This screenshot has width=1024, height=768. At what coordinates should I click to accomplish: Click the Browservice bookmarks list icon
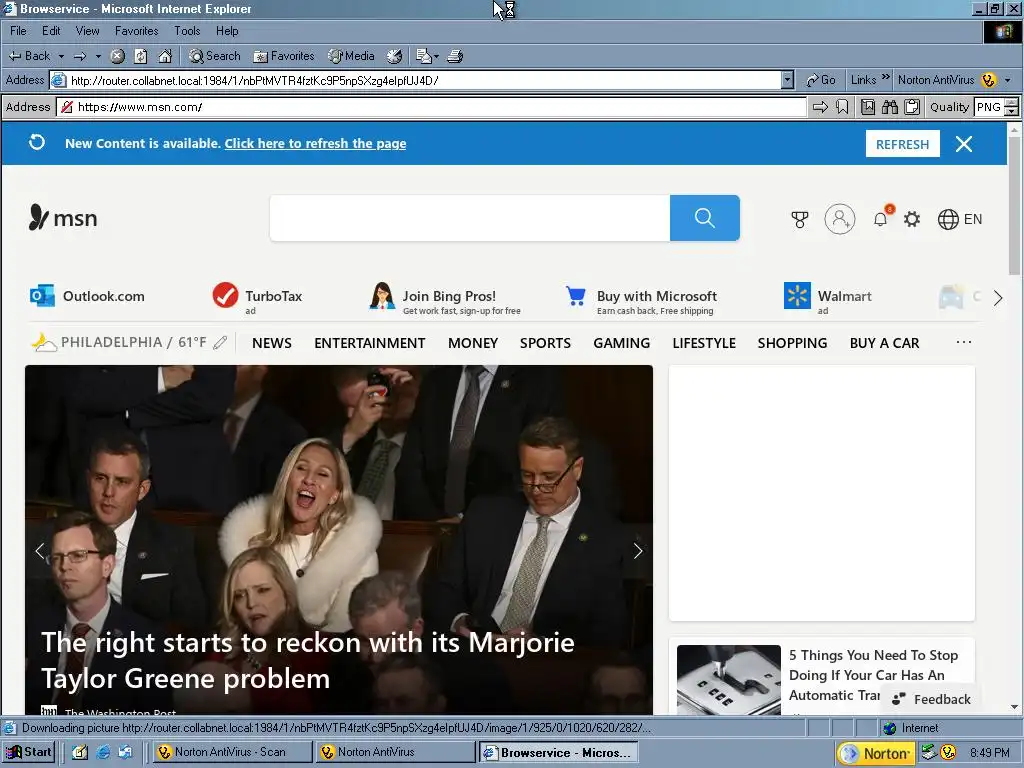pos(868,107)
